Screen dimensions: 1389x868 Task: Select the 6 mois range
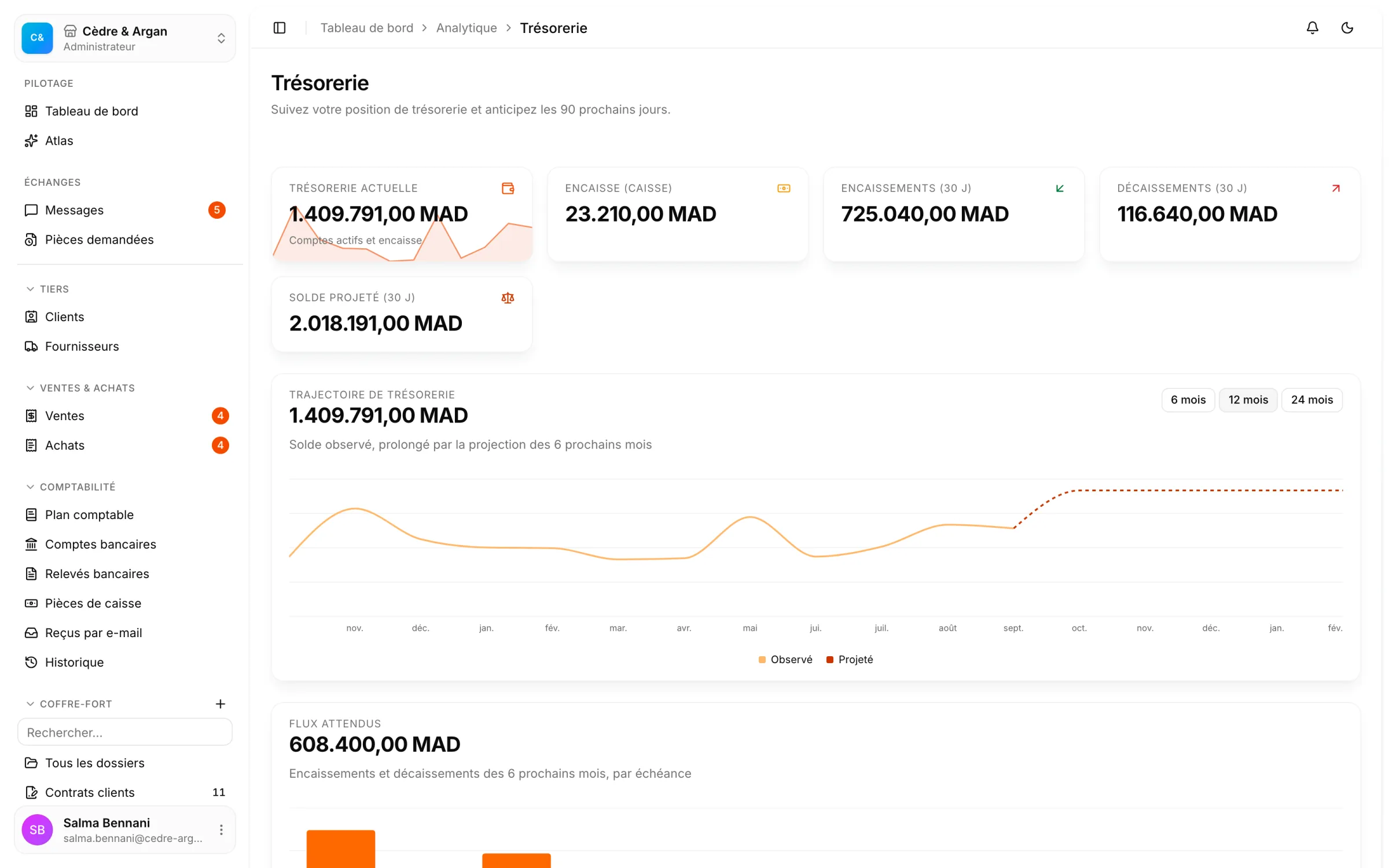(x=1188, y=400)
